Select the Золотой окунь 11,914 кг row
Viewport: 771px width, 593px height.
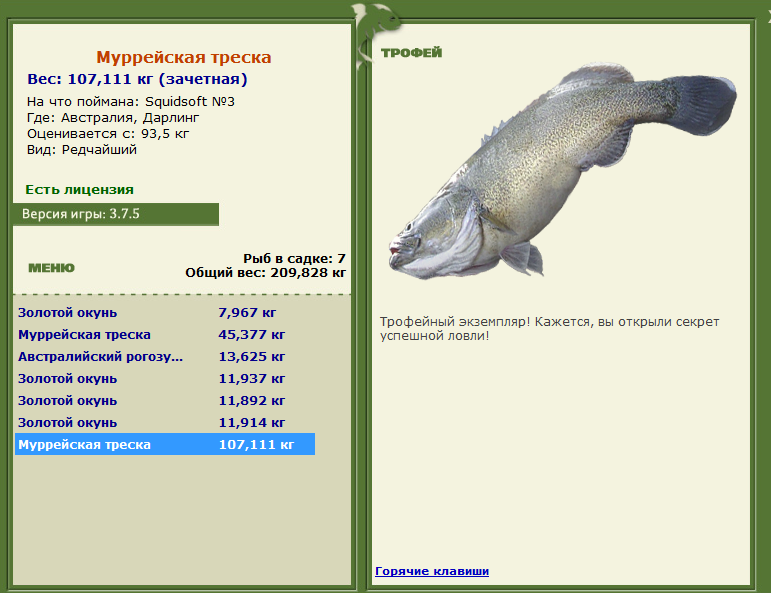pos(165,423)
